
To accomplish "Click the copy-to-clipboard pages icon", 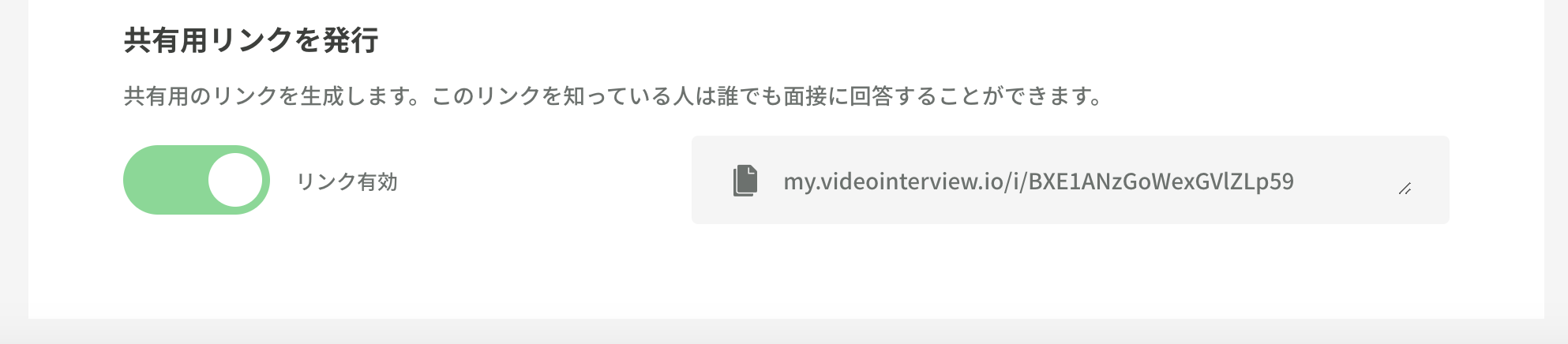I will pos(745,181).
